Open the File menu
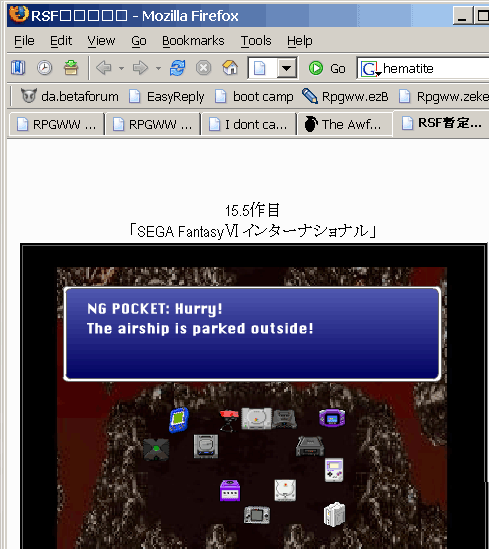The width and height of the screenshot is (489, 549). [x=24, y=41]
